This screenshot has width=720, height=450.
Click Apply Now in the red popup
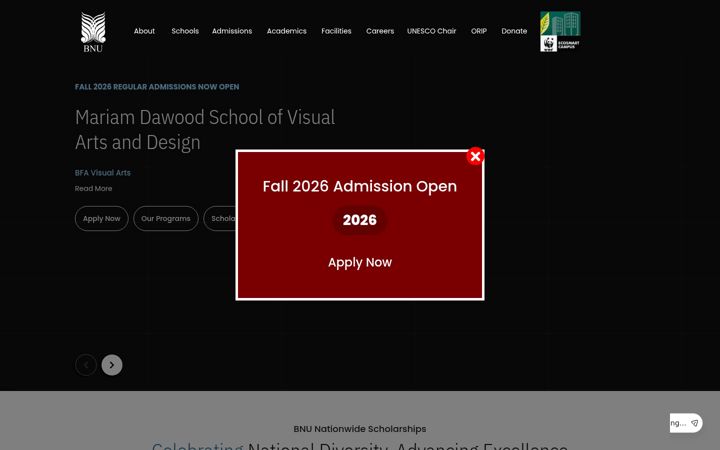360,262
